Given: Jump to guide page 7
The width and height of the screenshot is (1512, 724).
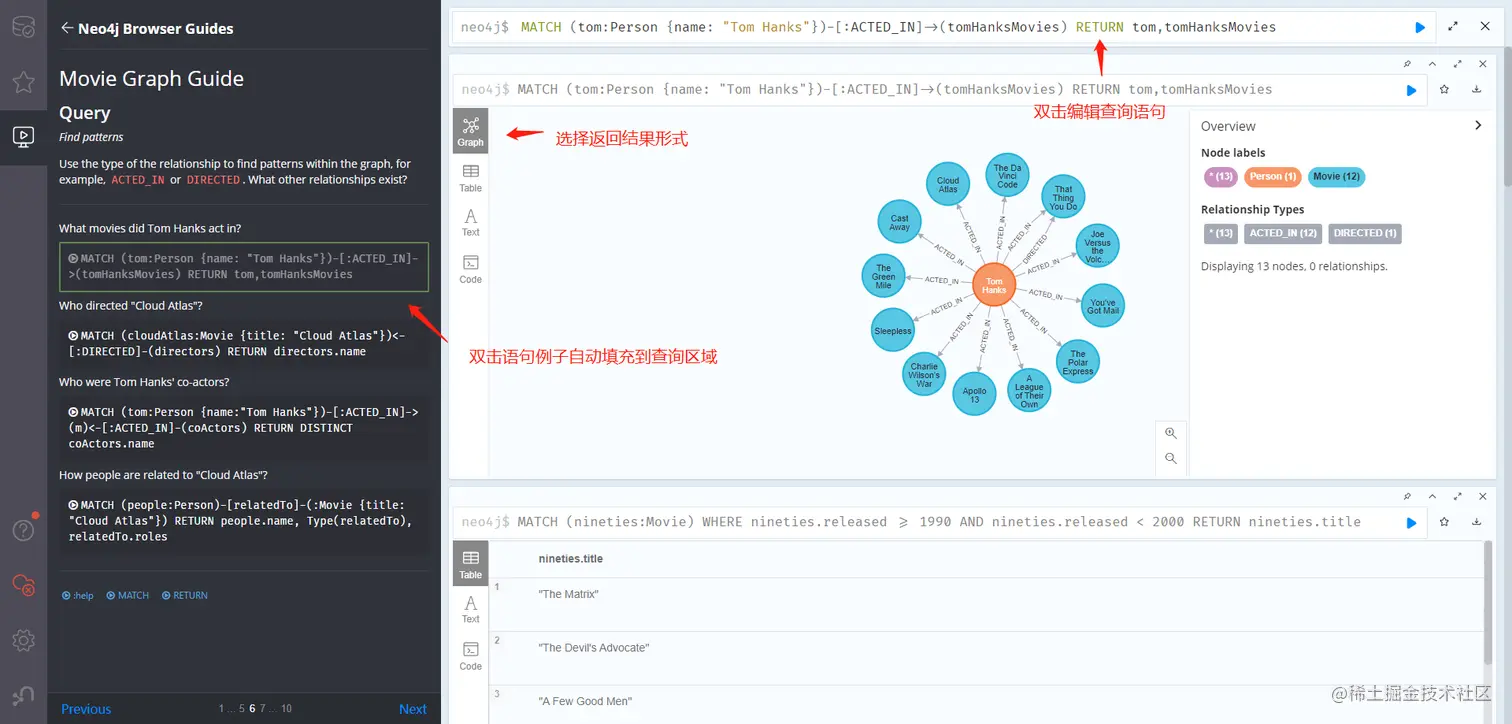Looking at the screenshot, I should click(x=262, y=709).
